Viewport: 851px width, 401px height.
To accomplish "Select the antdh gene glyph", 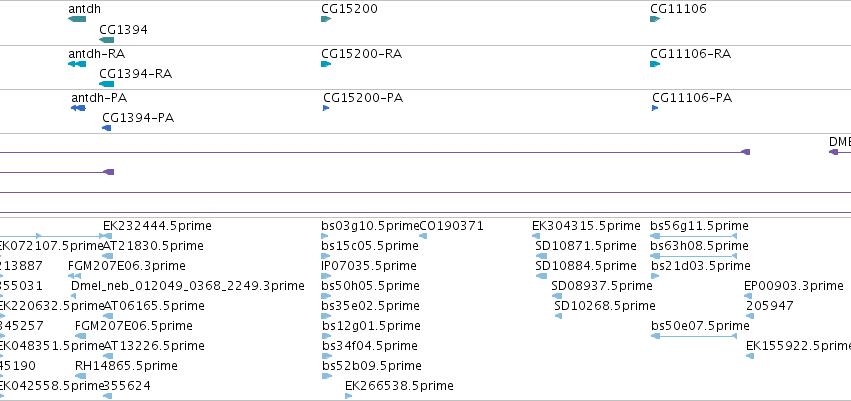I will click(77, 19).
